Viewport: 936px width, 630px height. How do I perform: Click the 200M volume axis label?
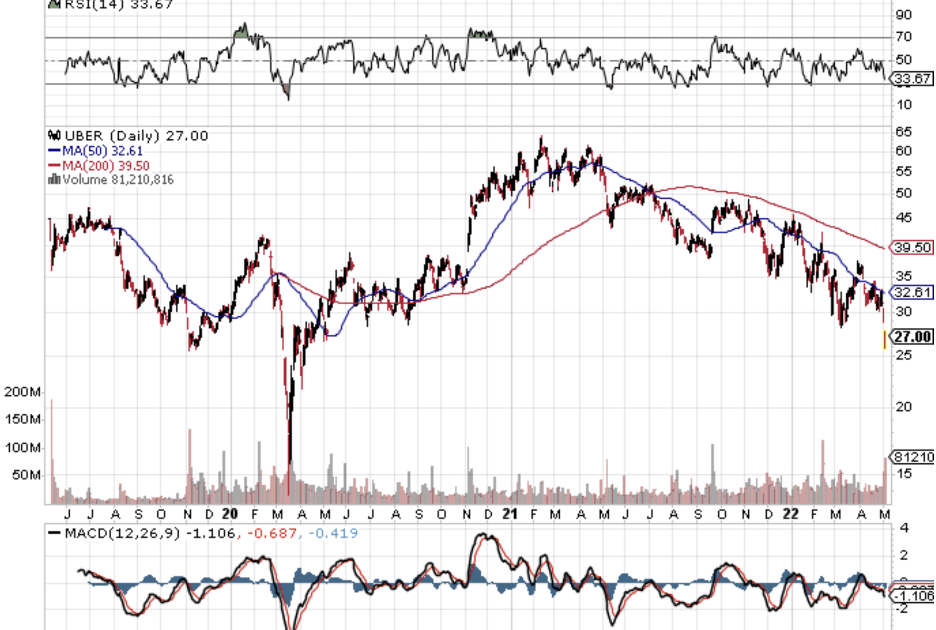pyautogui.click(x=23, y=392)
